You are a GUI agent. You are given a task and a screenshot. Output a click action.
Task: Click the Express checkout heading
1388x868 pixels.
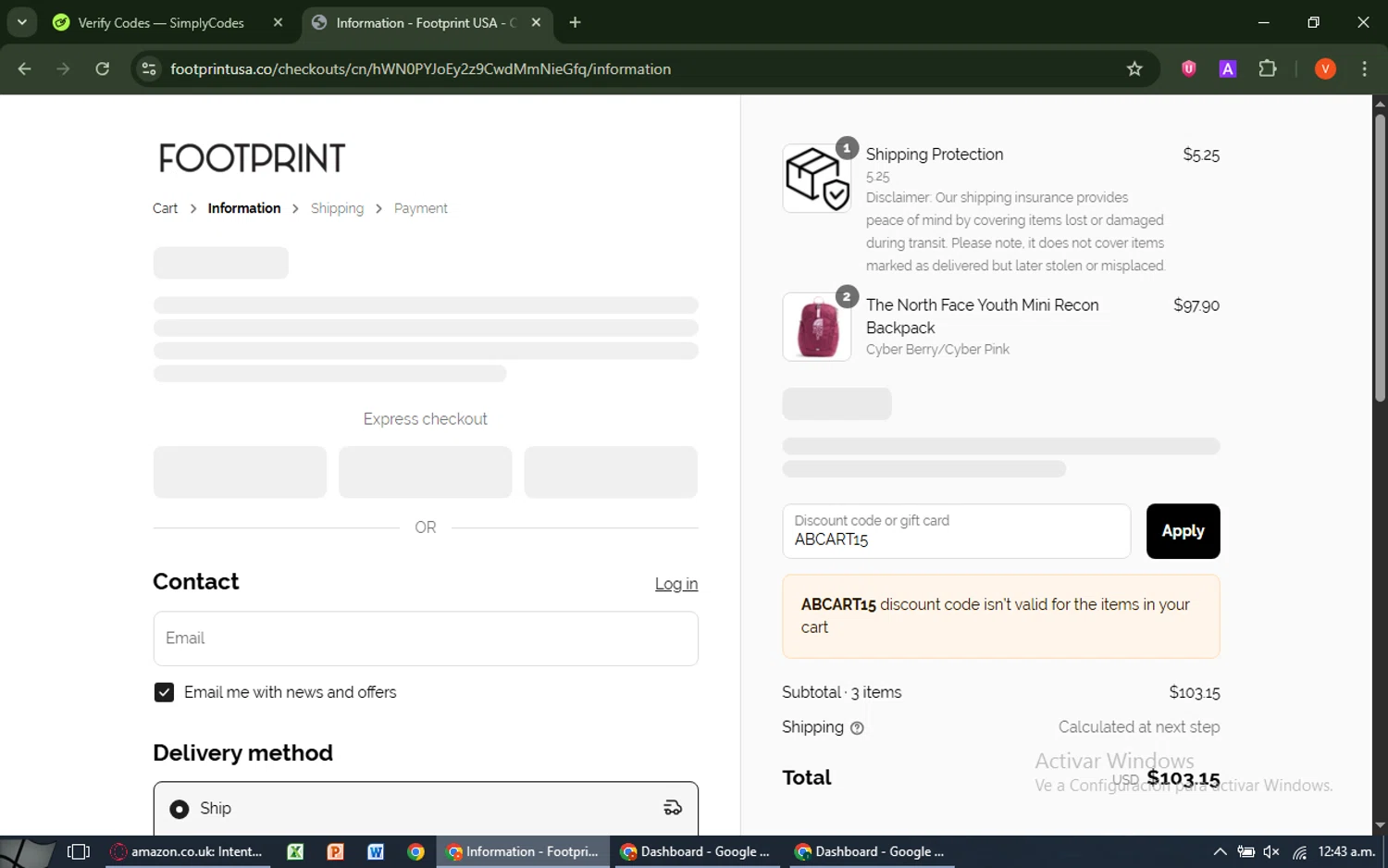pos(426,419)
